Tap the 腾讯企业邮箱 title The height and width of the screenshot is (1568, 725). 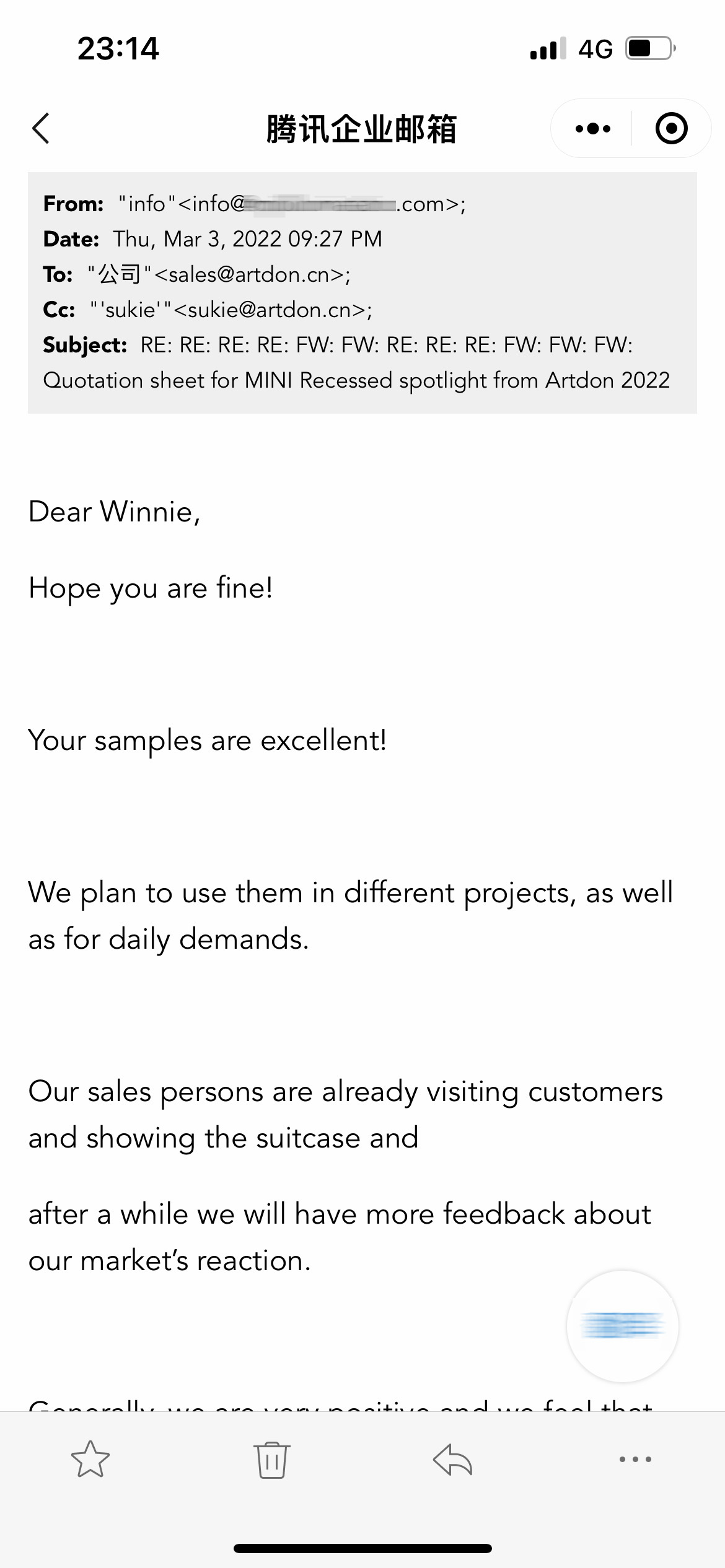click(361, 129)
